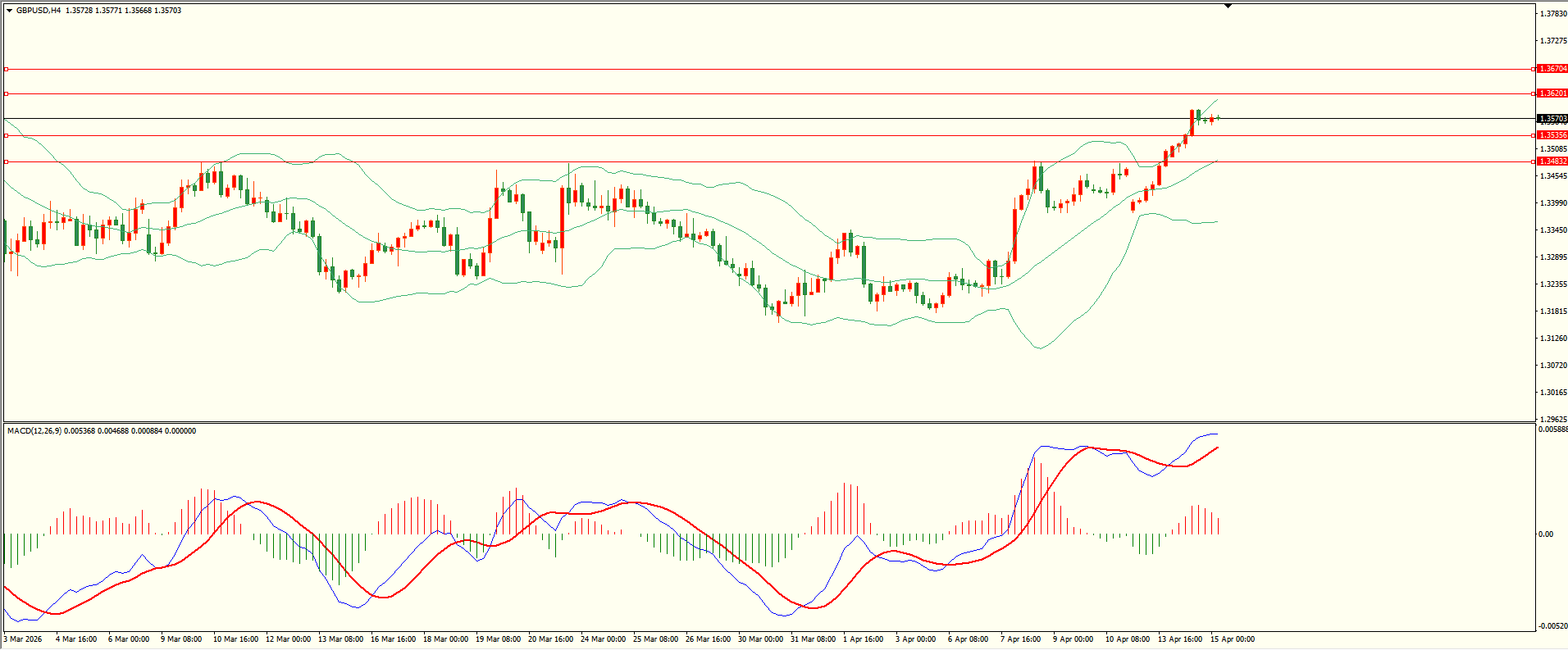Viewport: 1568px width, 650px height.
Task: Open the GBPUSD,H4 one-click trading arrow
Action: tap(9, 11)
